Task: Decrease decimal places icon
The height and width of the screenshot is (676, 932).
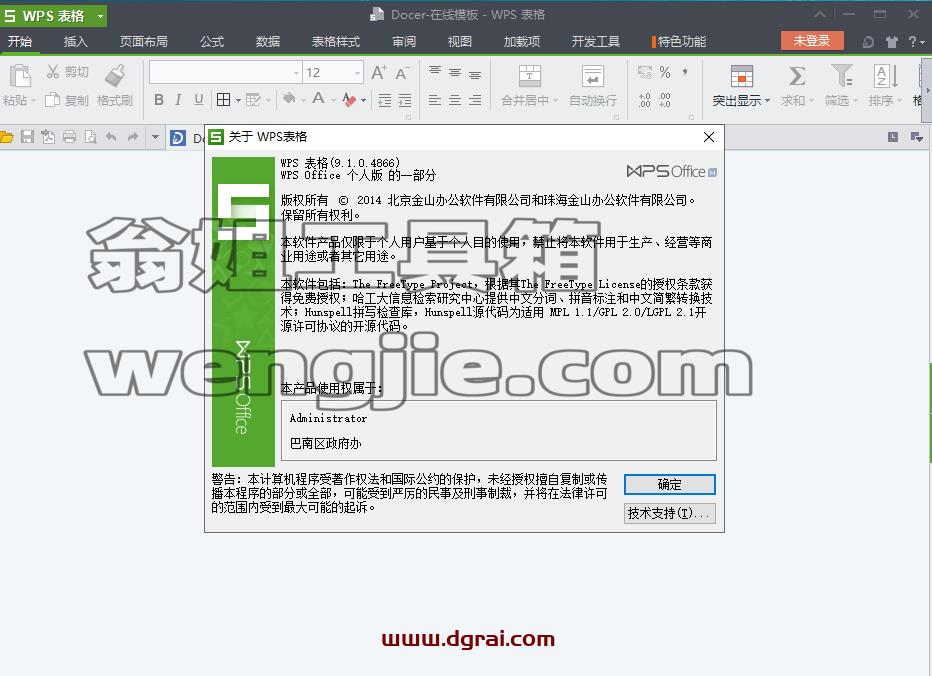Action: coord(665,100)
